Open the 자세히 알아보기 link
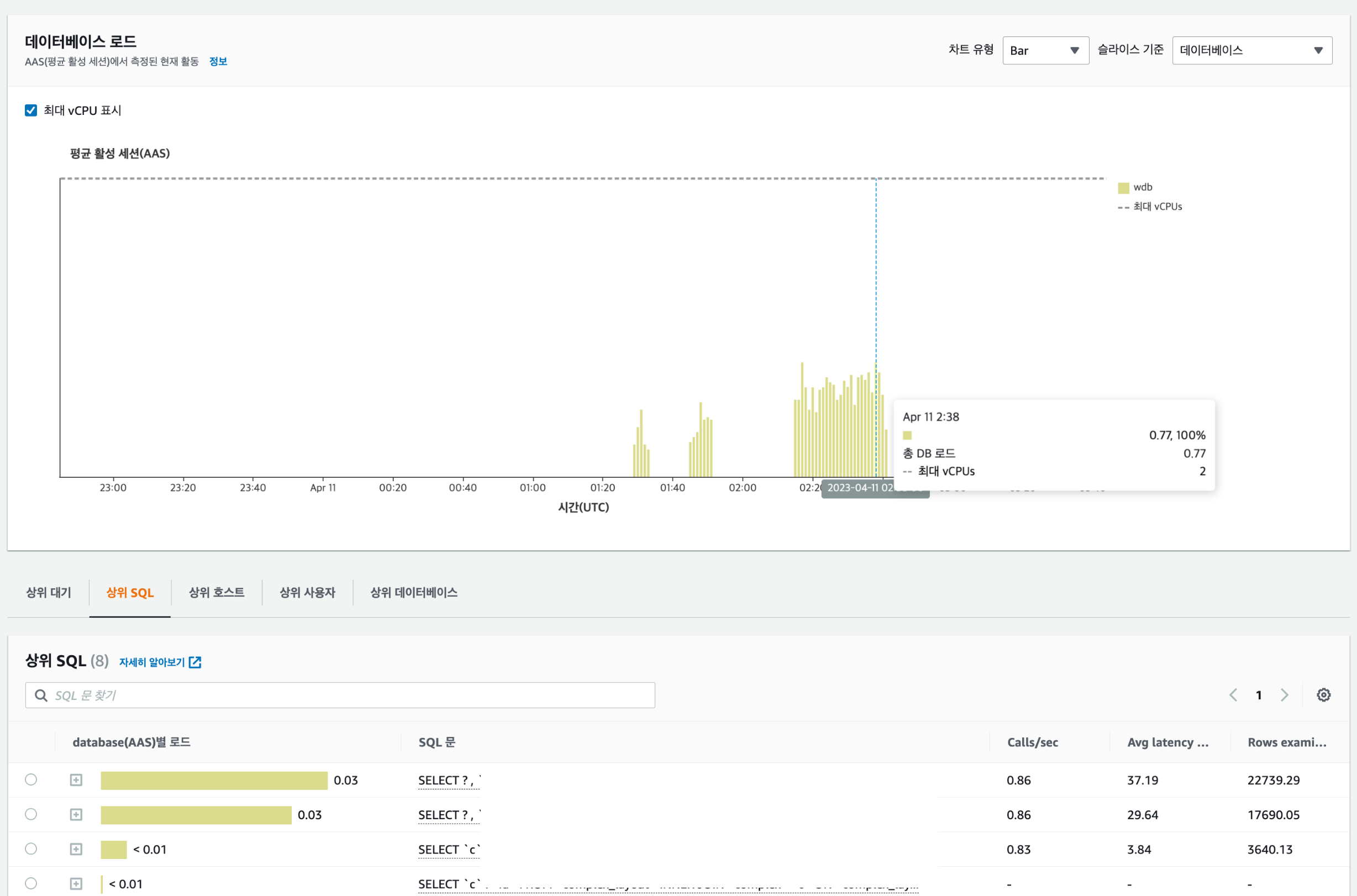The width and height of the screenshot is (1357, 896). pyautogui.click(x=152, y=662)
